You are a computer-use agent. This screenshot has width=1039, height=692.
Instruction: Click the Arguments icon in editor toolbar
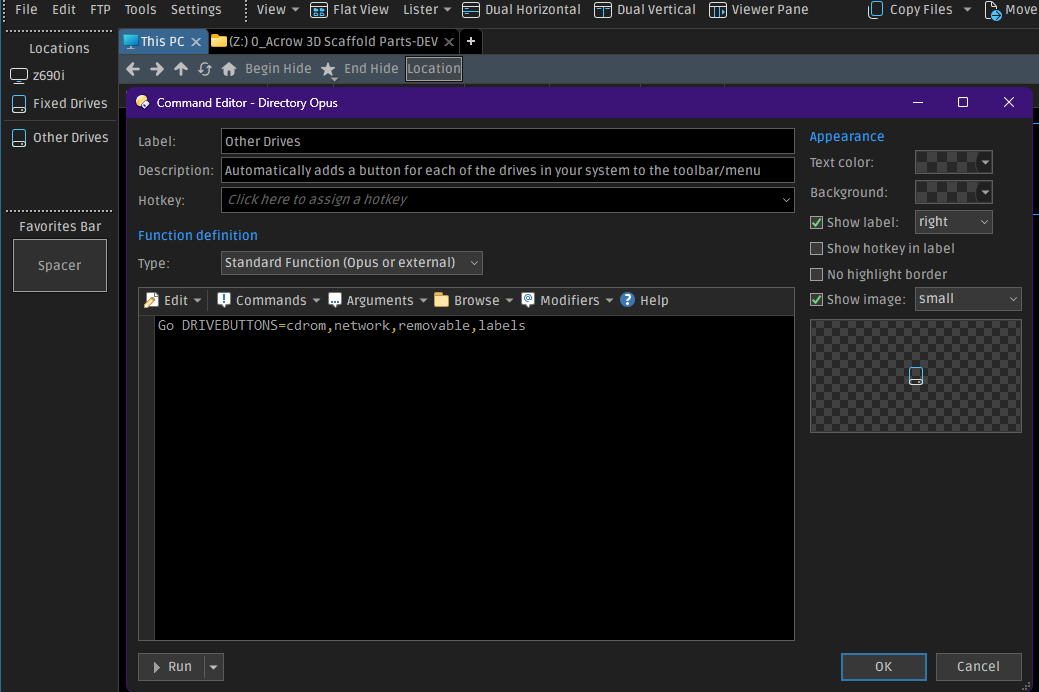pos(335,300)
